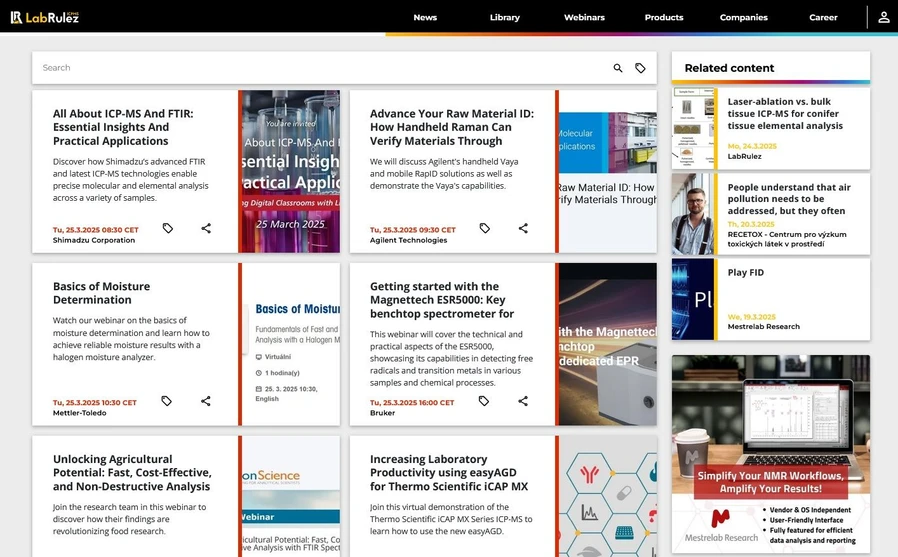Click the Play FID thumbnail image

tap(693, 299)
